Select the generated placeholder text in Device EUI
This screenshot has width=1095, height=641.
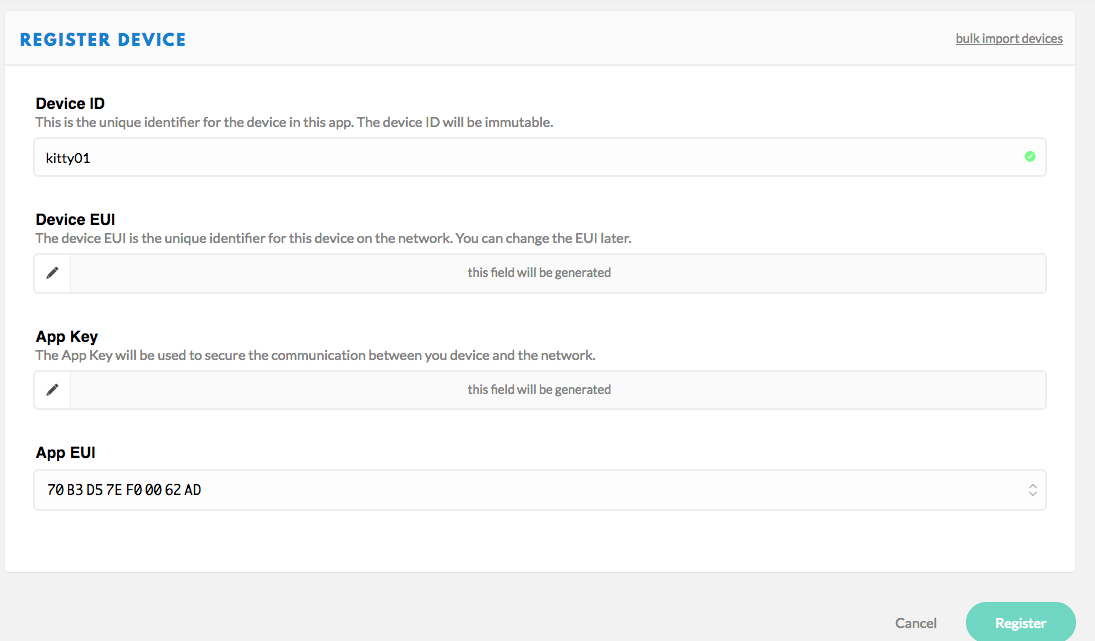539,272
